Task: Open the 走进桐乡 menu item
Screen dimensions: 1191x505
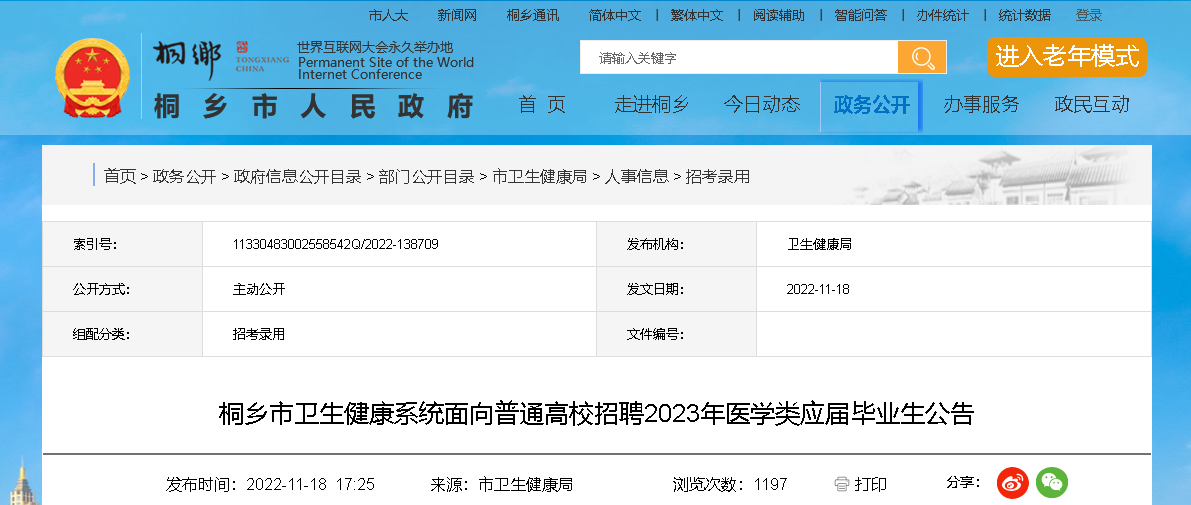Action: pyautogui.click(x=651, y=105)
